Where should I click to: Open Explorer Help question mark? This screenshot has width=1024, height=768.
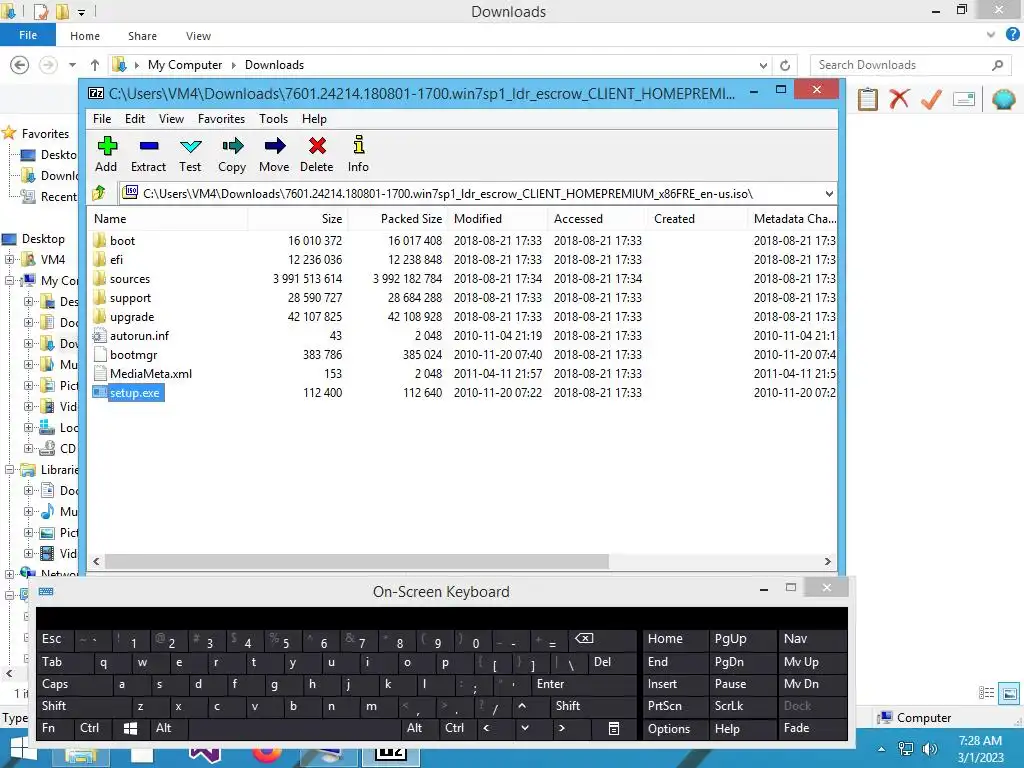[x=1012, y=35]
